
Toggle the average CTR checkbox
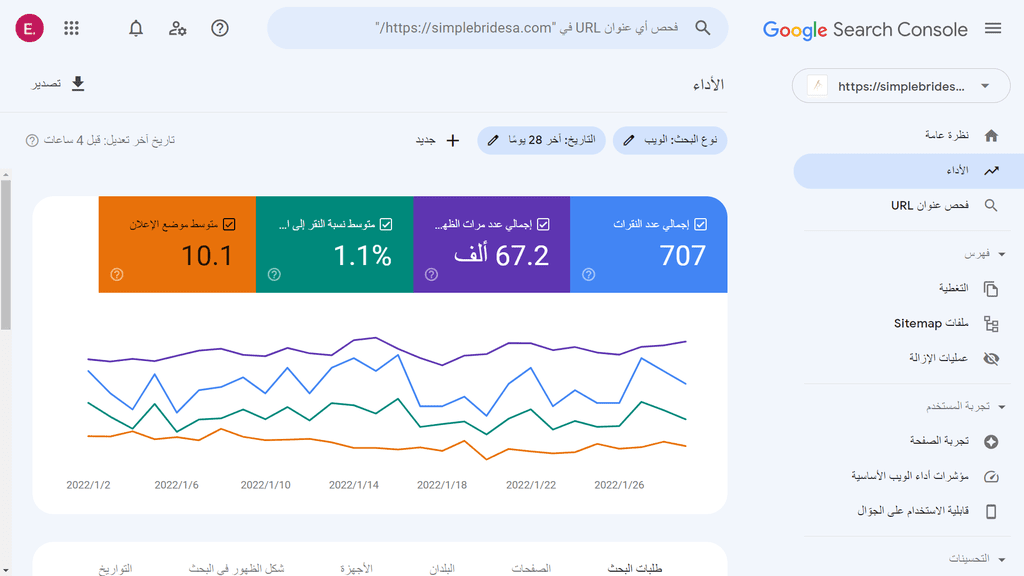[386, 224]
